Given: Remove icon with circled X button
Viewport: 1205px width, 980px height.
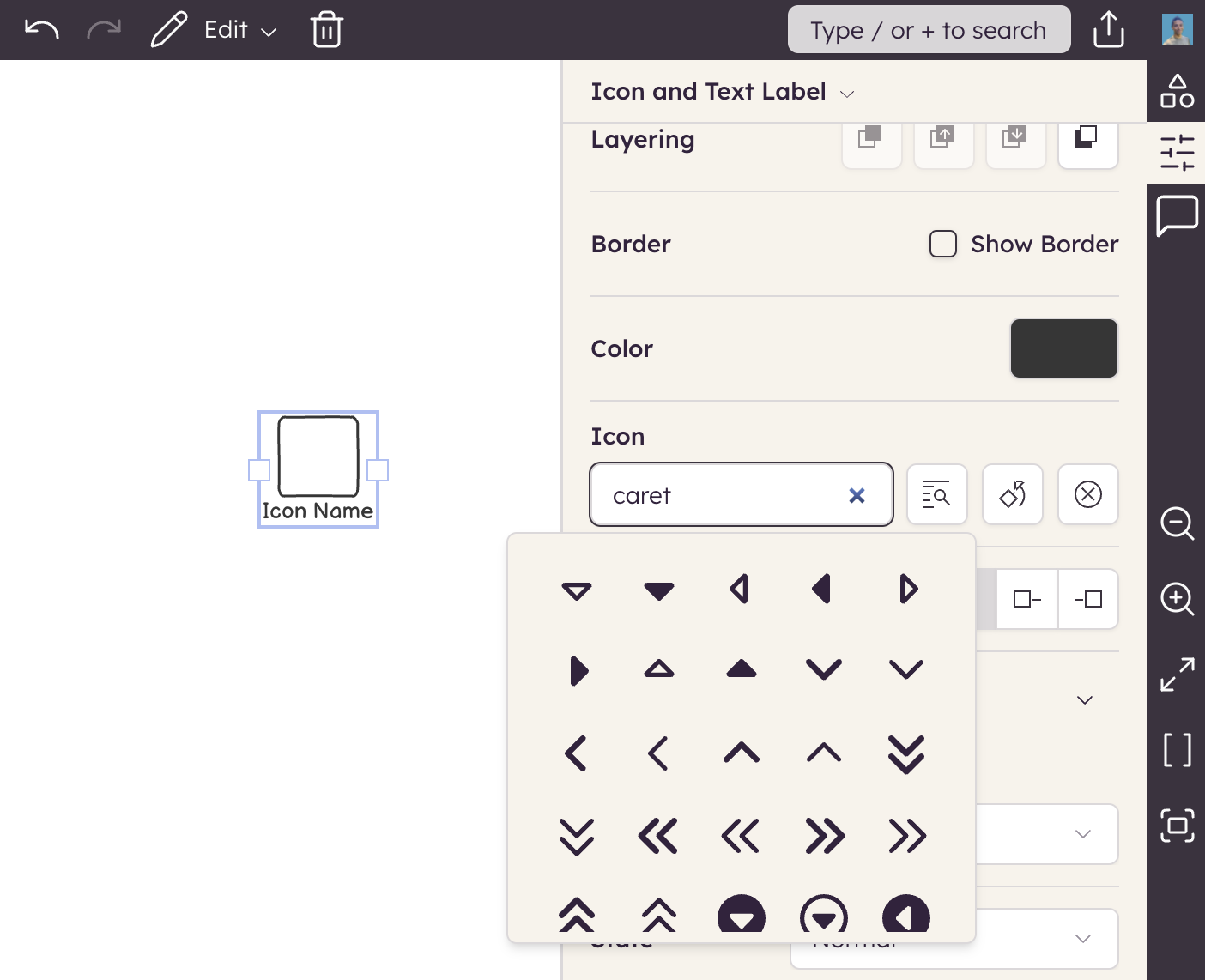Looking at the screenshot, I should tap(1087, 494).
